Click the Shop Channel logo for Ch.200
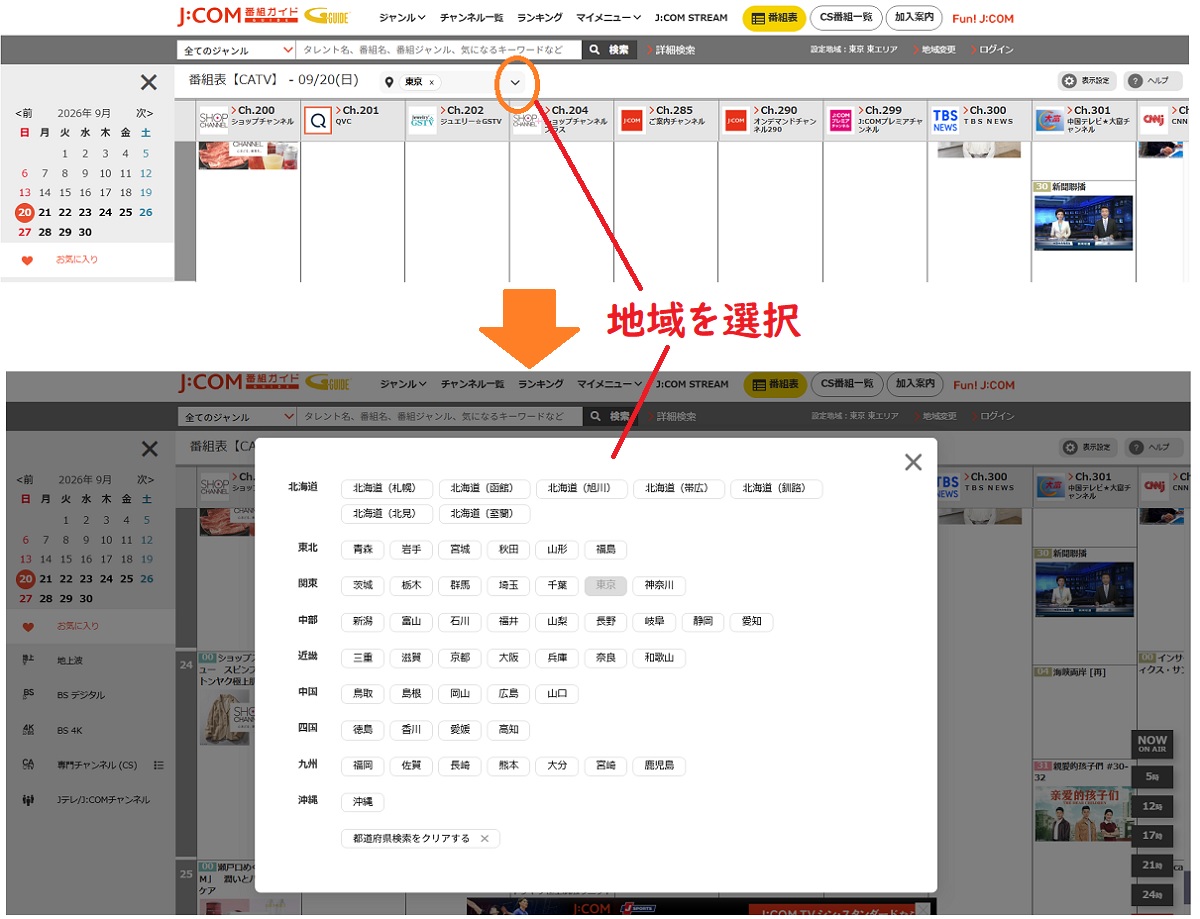 214,121
